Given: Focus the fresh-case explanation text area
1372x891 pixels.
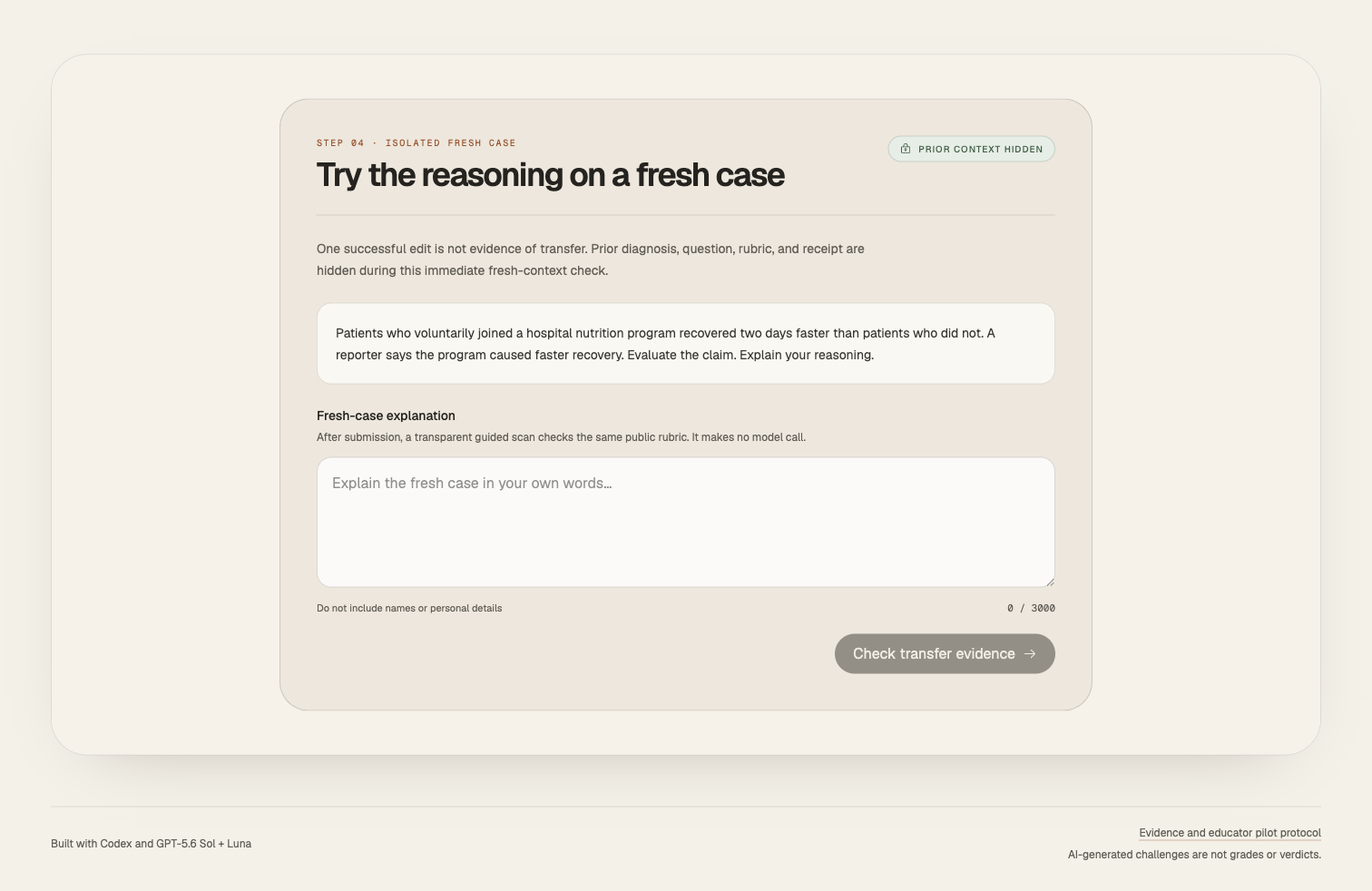Looking at the screenshot, I should pyautogui.click(x=686, y=522).
